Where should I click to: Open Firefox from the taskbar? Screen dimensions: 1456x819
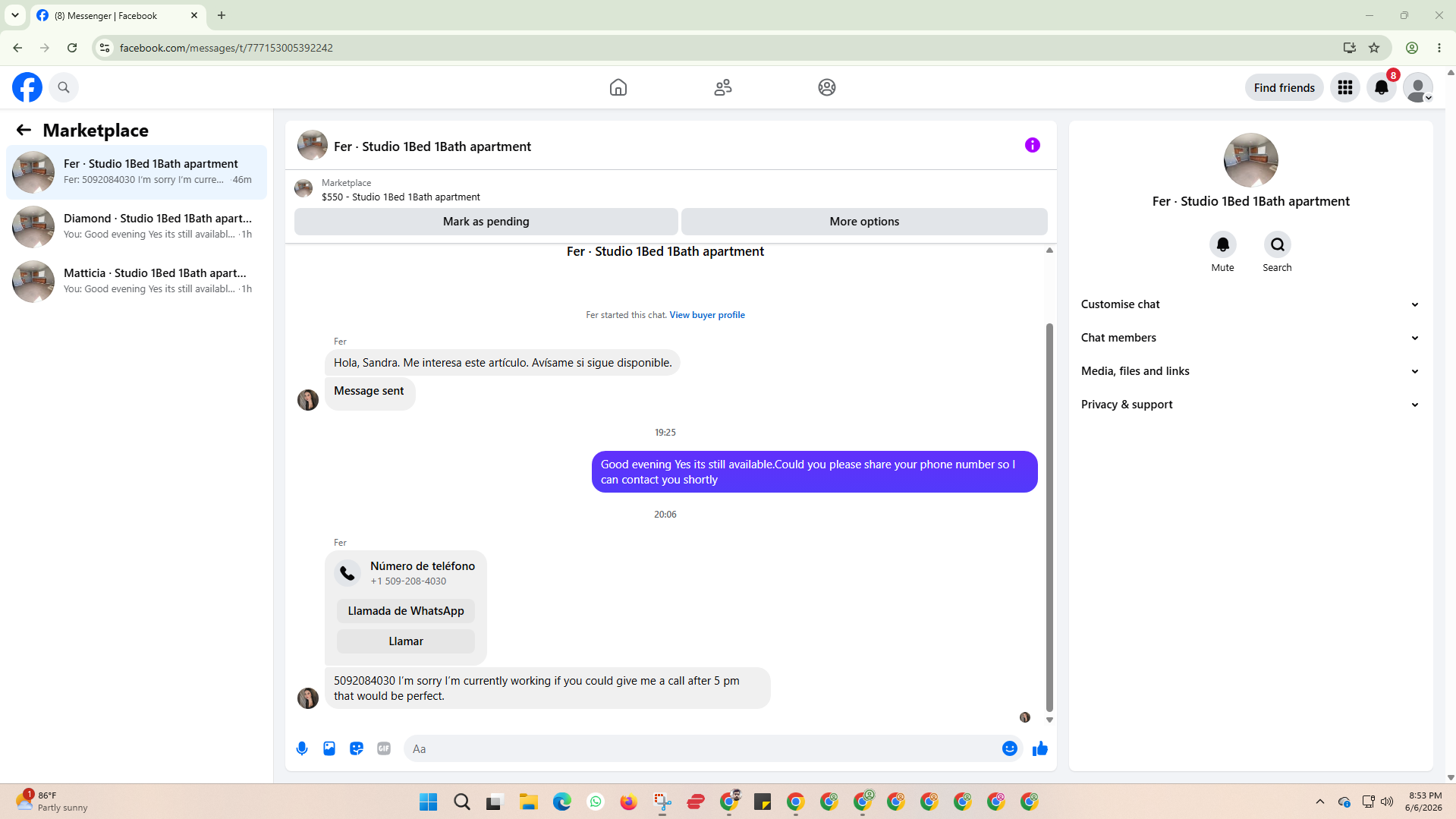point(629,802)
